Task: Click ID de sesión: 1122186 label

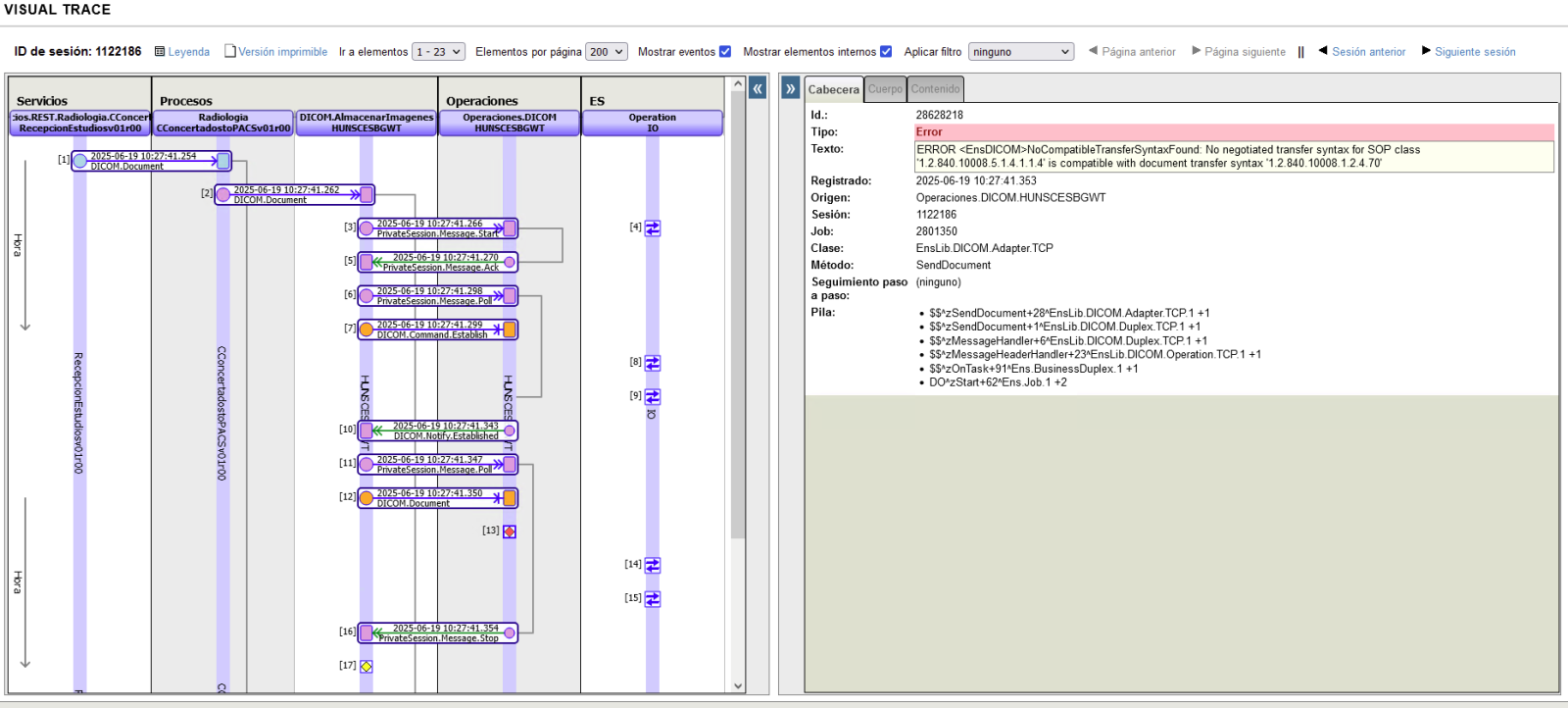Action: (x=77, y=52)
